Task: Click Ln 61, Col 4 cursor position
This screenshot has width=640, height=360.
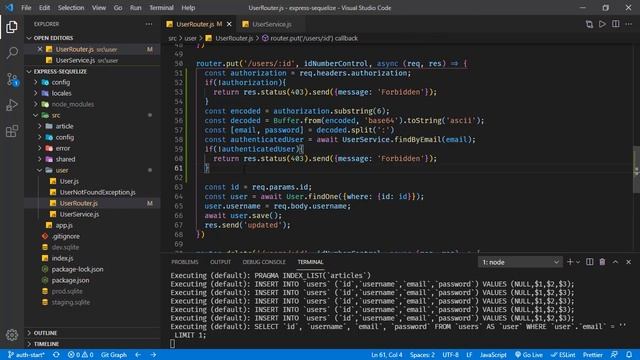Action: [387, 355]
